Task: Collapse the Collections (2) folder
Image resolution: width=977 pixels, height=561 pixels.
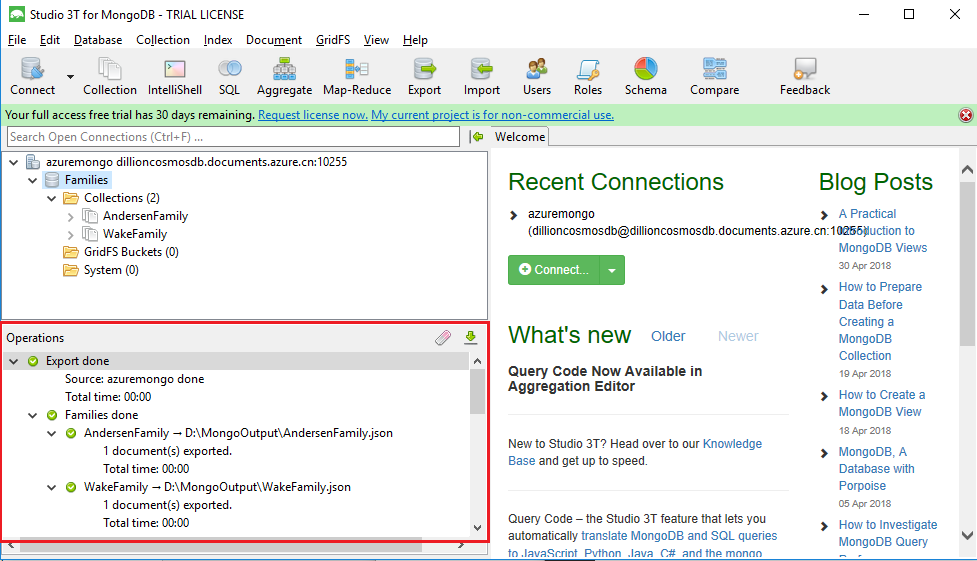Action: (51, 198)
